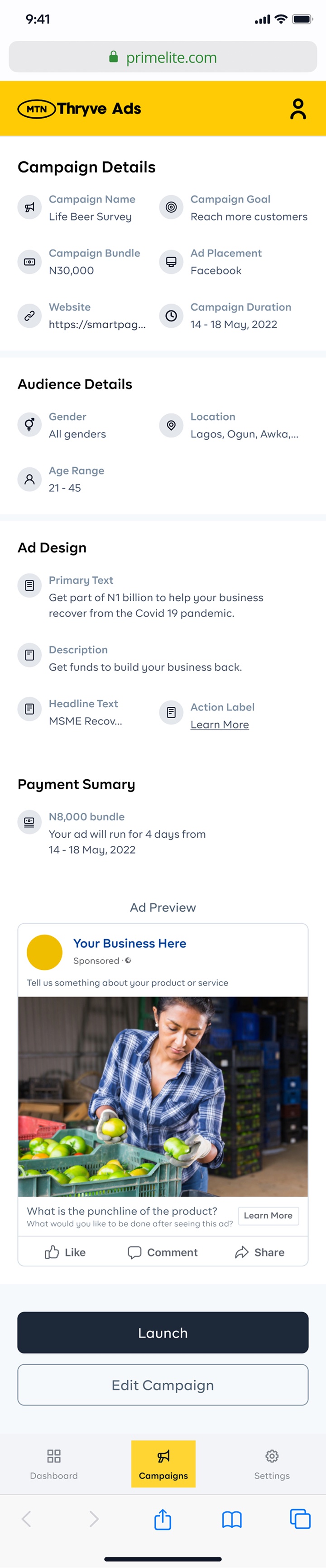Viewport: 326px width, 1568px height.
Task: Open the user profile icon in header
Action: (x=298, y=109)
